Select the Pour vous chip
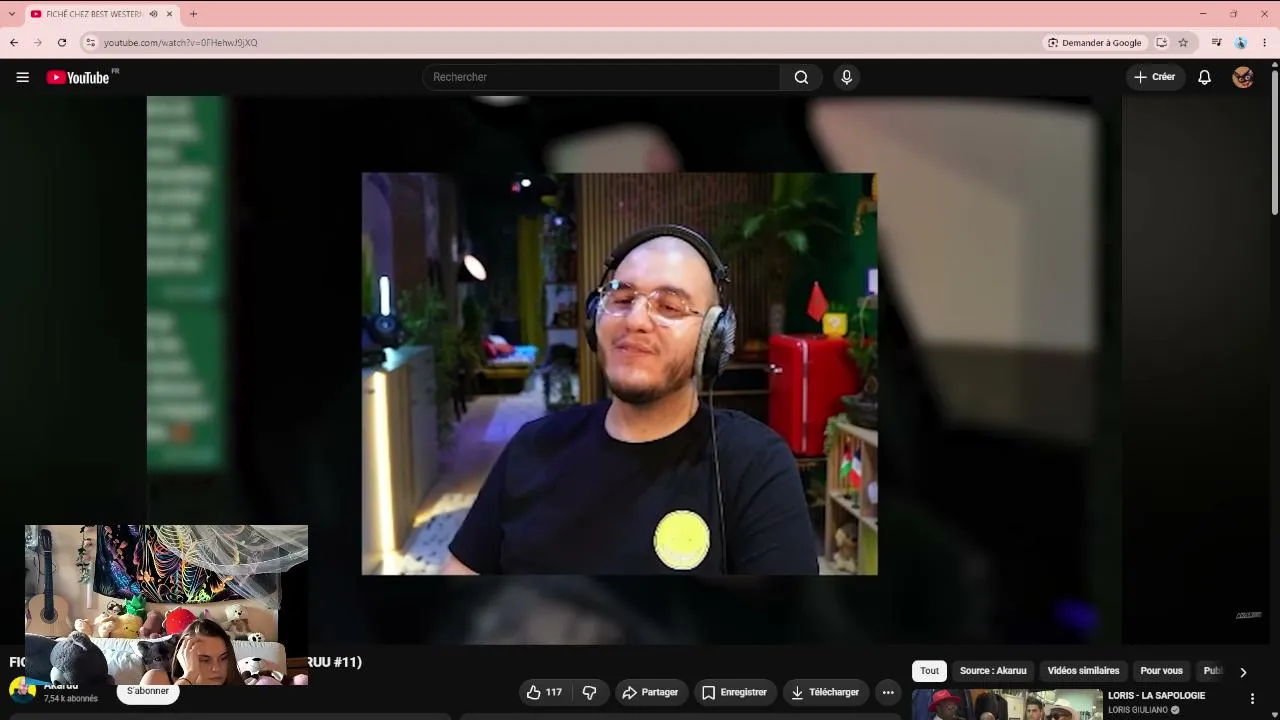1280x720 pixels. click(x=1161, y=671)
